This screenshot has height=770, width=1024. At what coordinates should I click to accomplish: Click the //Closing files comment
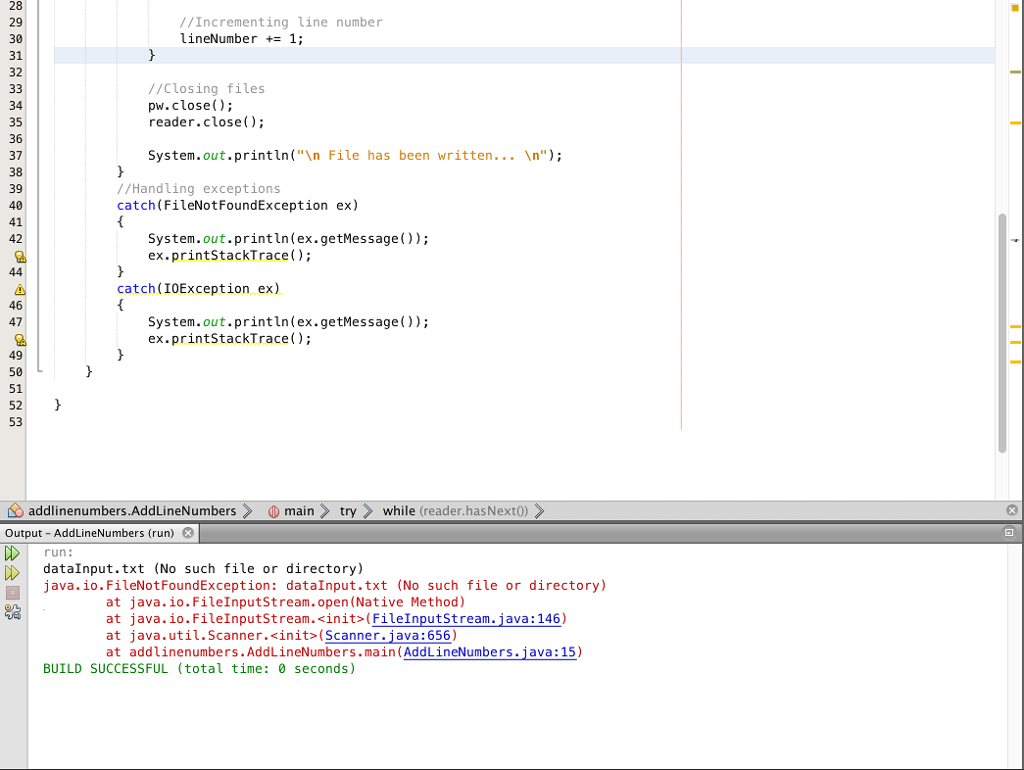(x=206, y=89)
